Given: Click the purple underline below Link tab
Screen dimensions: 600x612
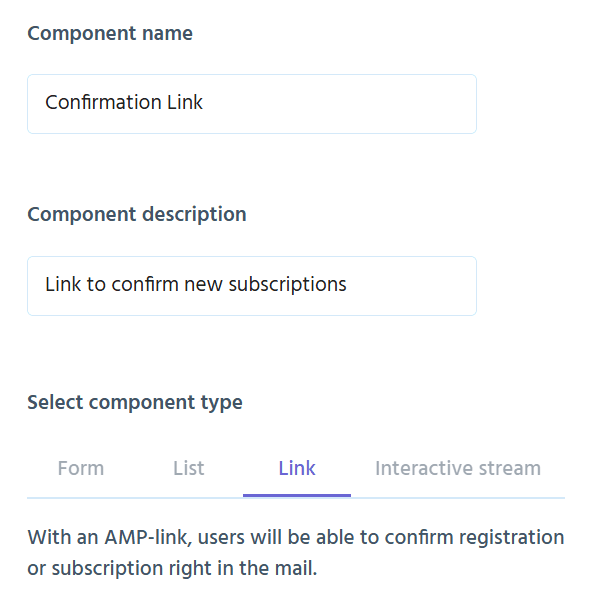Looking at the screenshot, I should point(297,494).
